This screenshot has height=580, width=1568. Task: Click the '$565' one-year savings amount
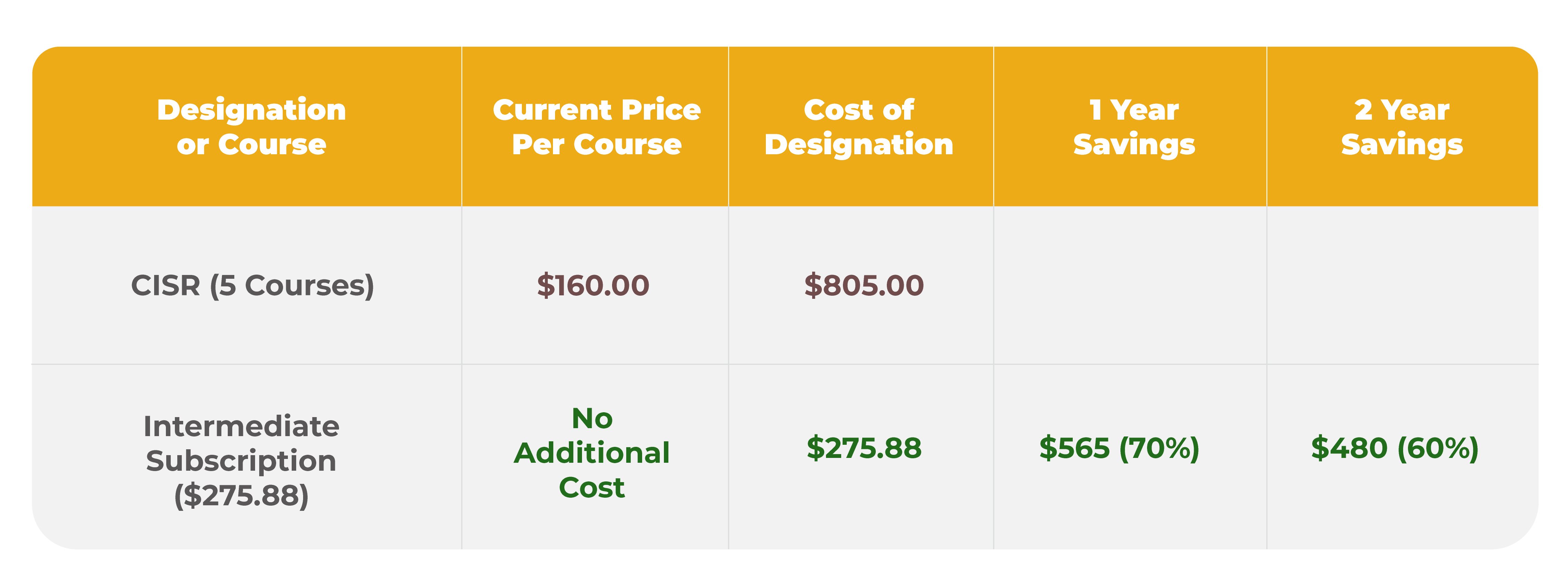point(1074,448)
